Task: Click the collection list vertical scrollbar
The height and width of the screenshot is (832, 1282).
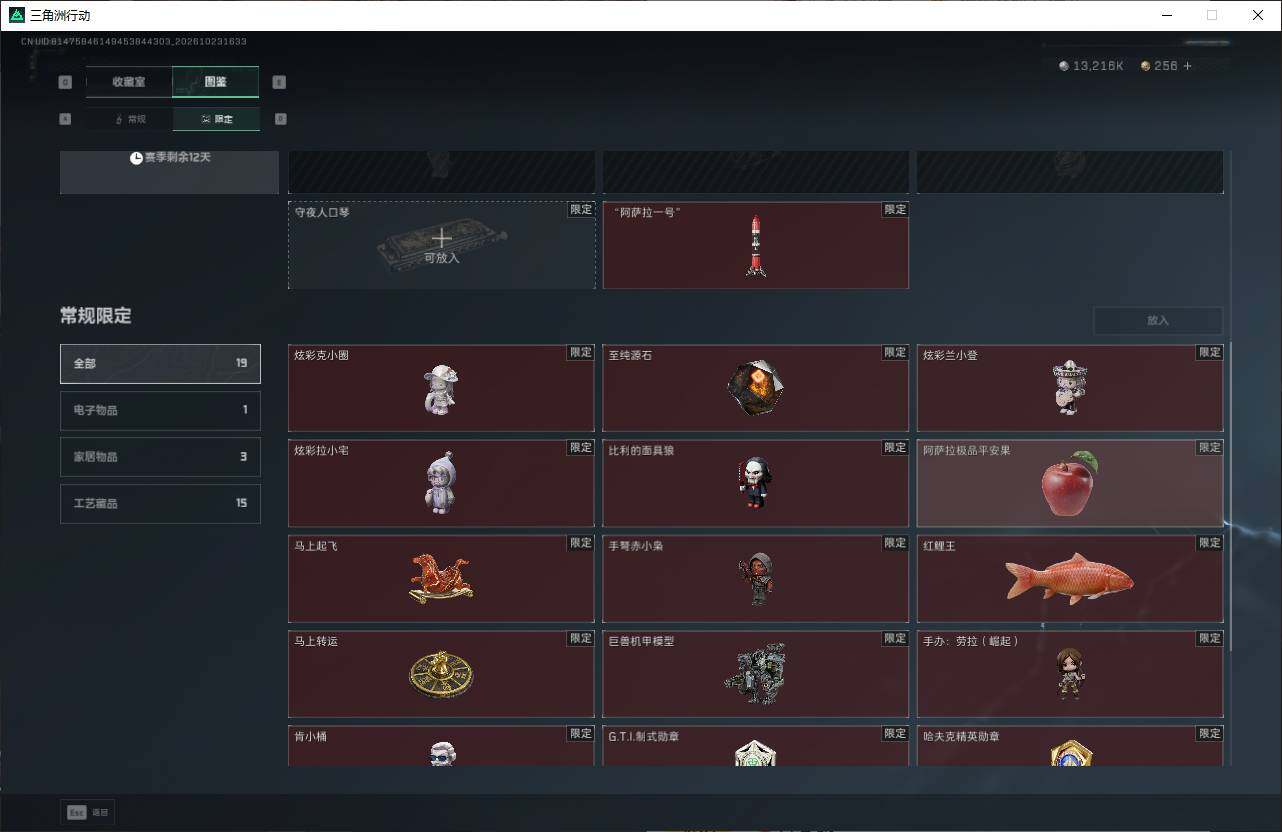Action: 1230,495
